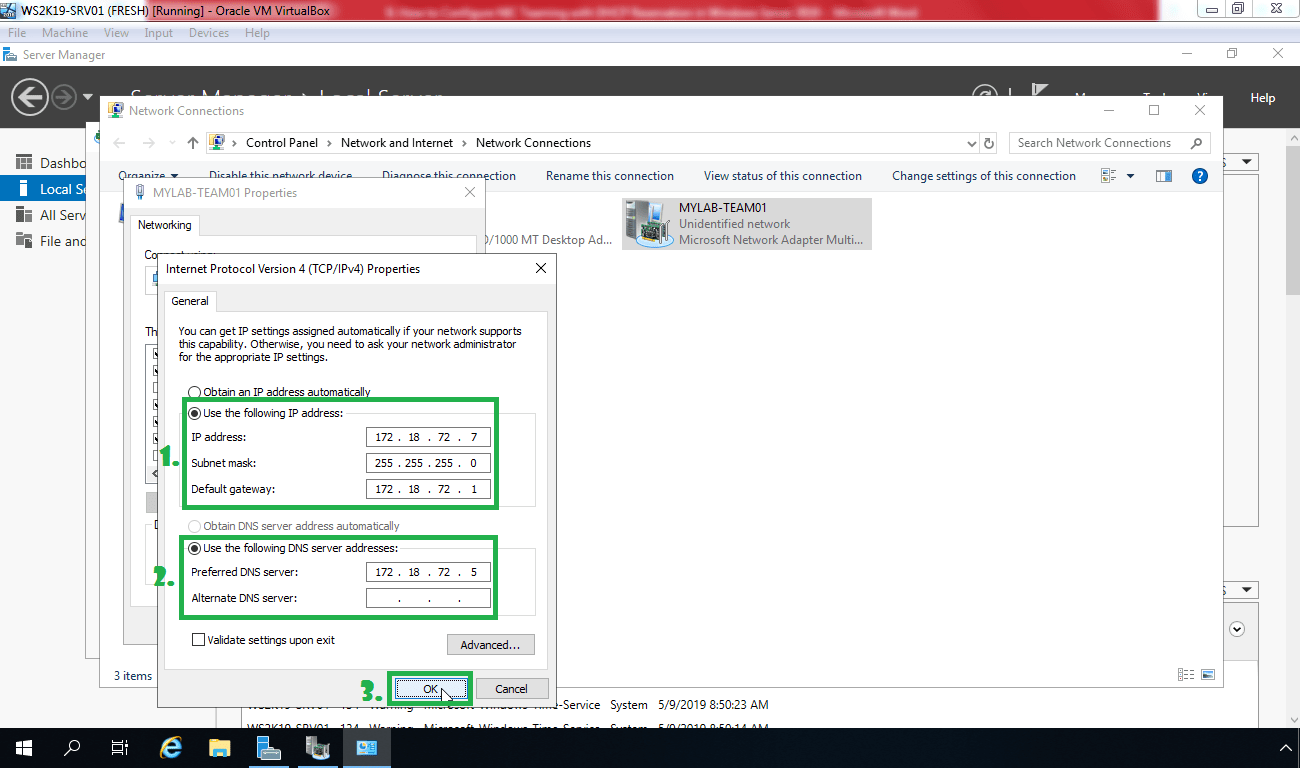This screenshot has height=768, width=1300.
Task: Open the Server Manager Help menu
Action: tap(1262, 98)
